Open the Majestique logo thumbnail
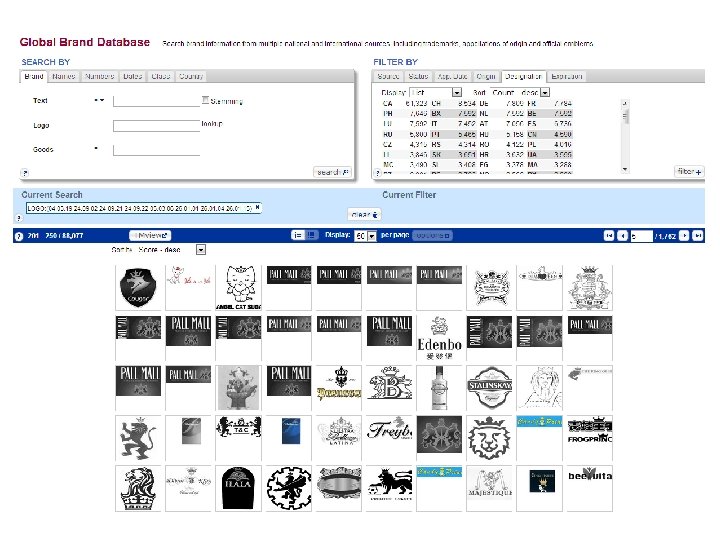The width and height of the screenshot is (720, 540). tap(489, 488)
